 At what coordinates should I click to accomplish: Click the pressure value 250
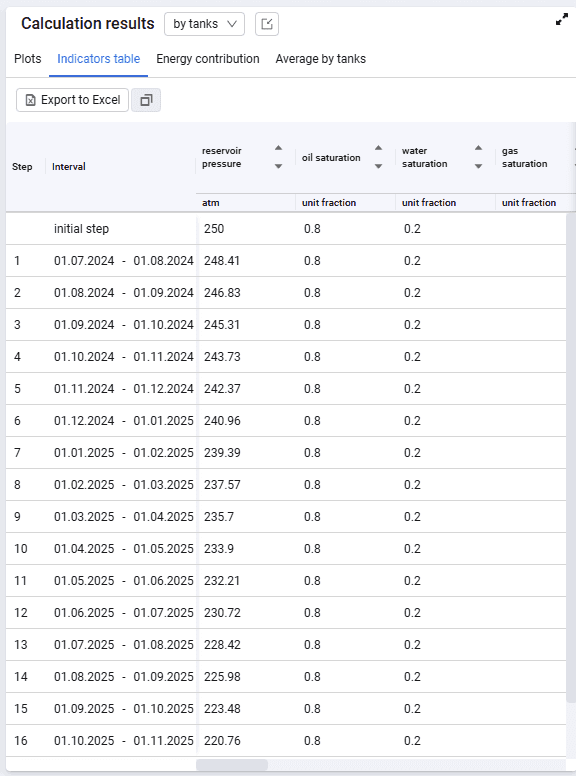coord(214,229)
